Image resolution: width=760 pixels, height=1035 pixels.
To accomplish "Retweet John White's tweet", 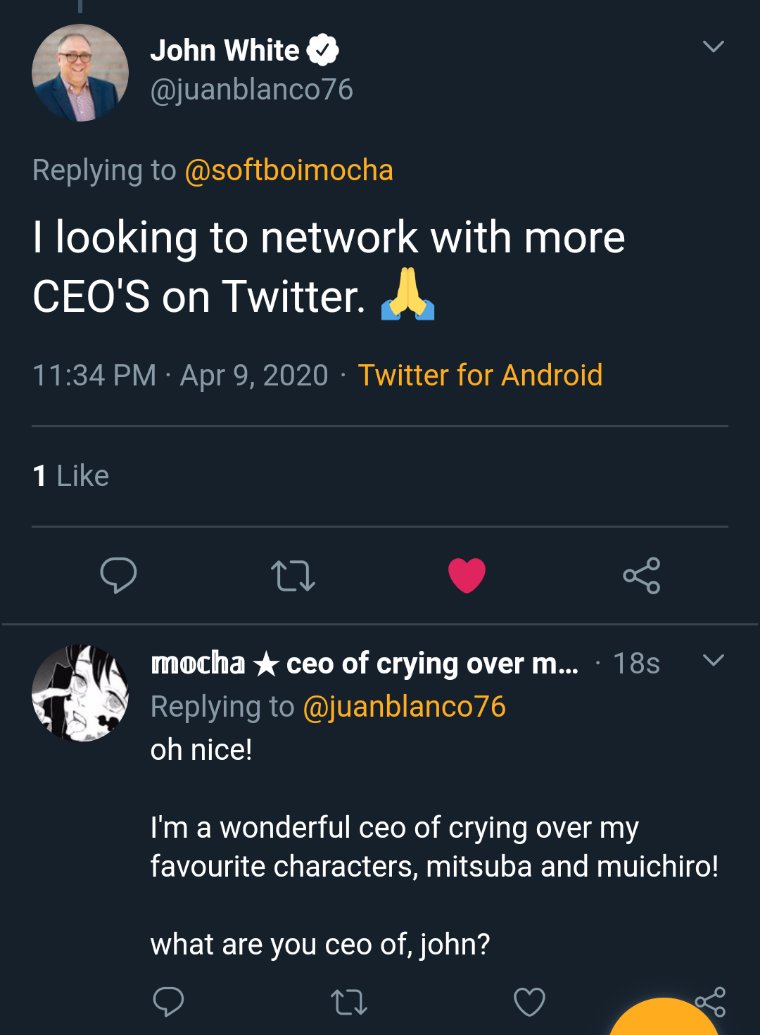I will tap(293, 575).
